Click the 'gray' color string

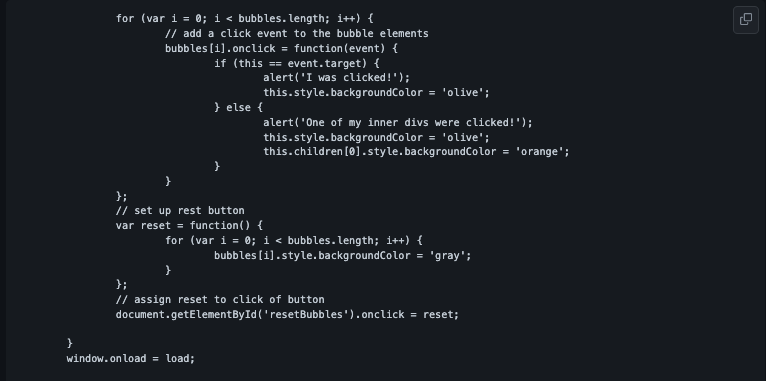pyautogui.click(x=447, y=255)
